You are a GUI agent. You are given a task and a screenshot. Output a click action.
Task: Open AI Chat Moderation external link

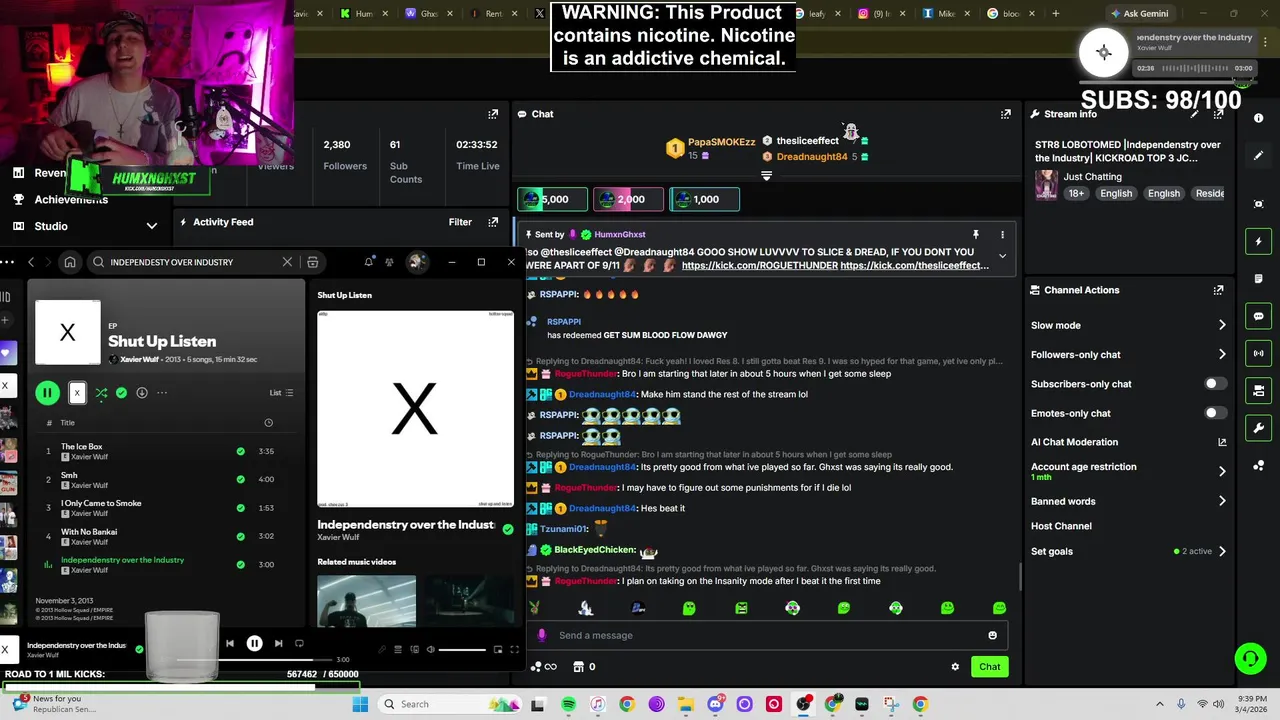1222,442
